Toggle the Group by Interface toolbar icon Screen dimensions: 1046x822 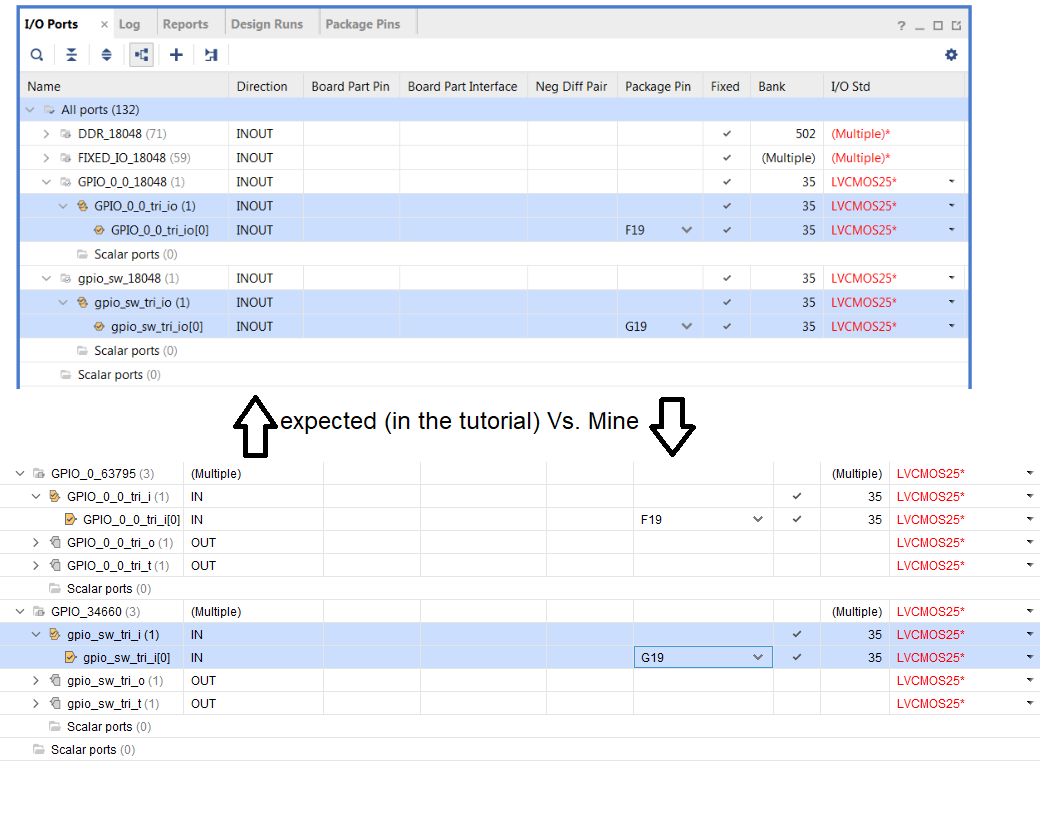tap(141, 55)
